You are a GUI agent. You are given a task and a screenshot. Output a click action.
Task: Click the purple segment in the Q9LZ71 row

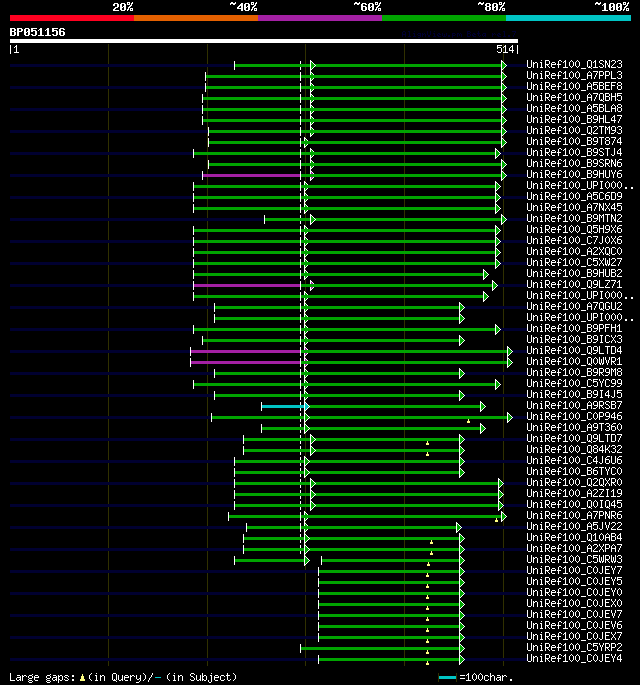(x=247, y=286)
